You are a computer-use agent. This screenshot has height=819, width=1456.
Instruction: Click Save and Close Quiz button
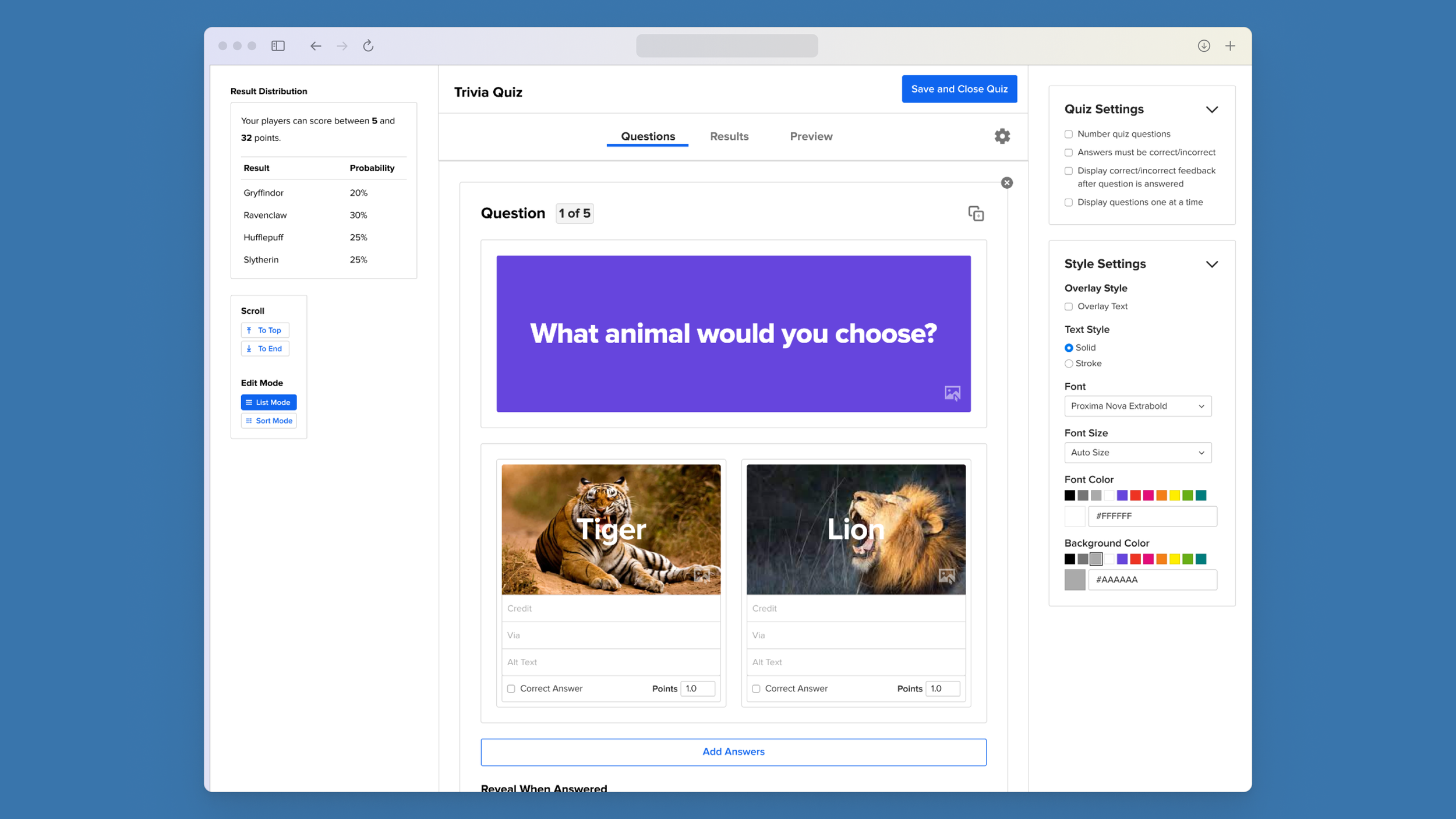(x=959, y=89)
